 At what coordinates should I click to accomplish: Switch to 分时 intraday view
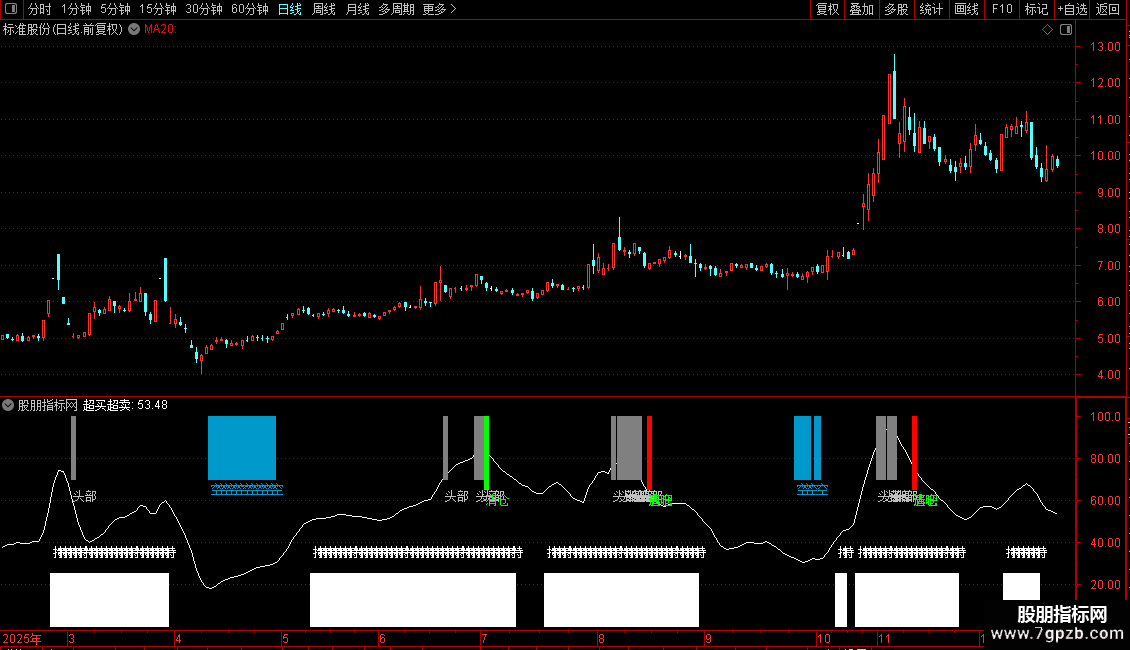pos(40,9)
